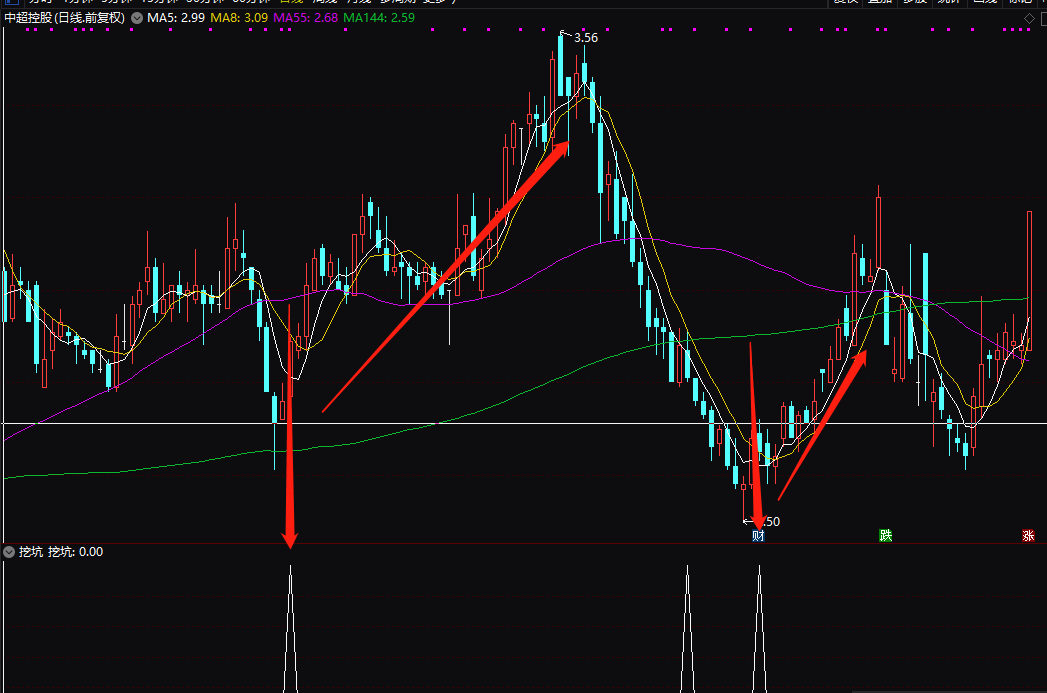Open the dropdown arrow beside the stock title
This screenshot has width=1047, height=693.
[x=137, y=18]
